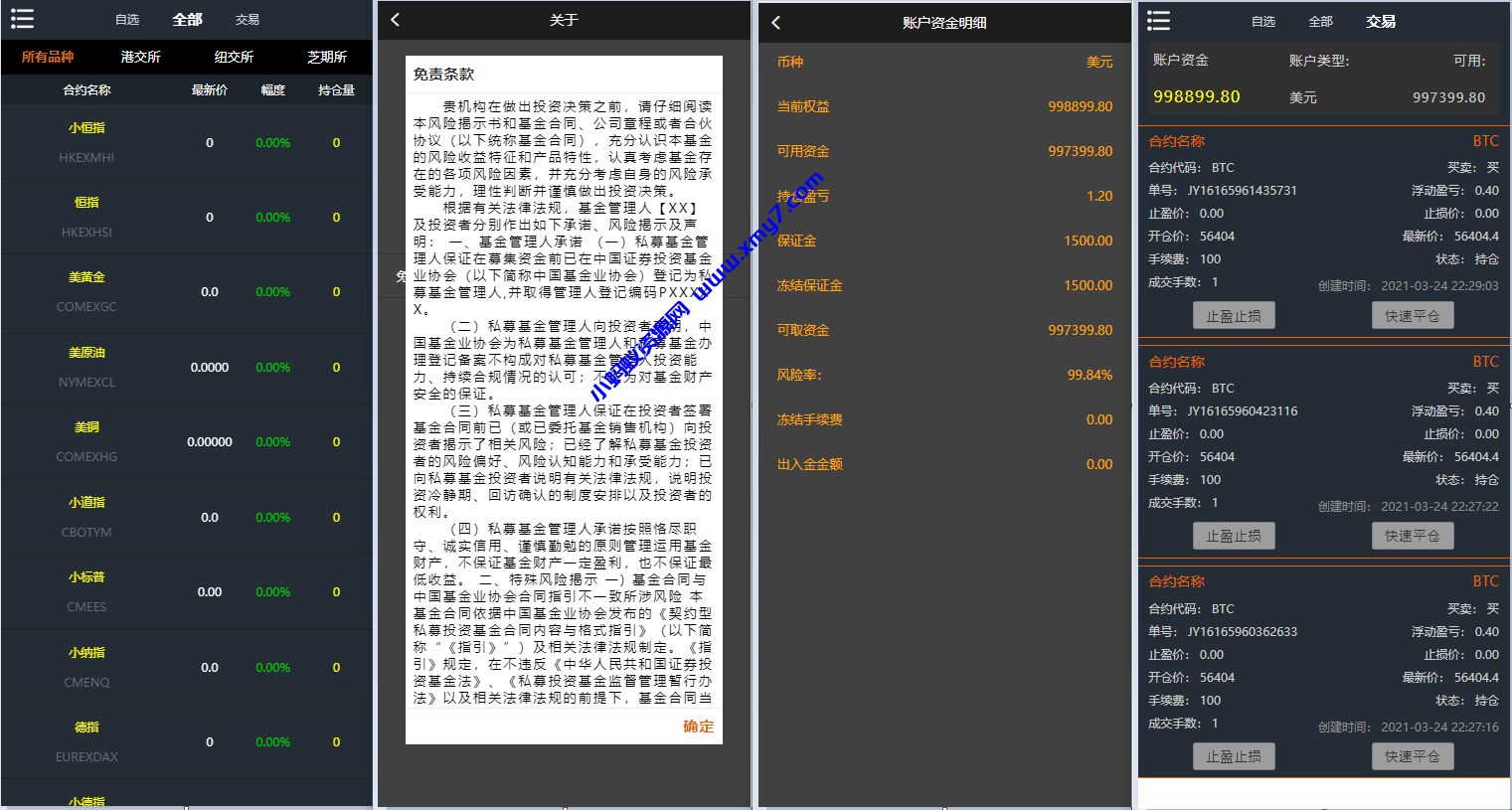Click the 幅度 column header

pyautogui.click(x=273, y=90)
